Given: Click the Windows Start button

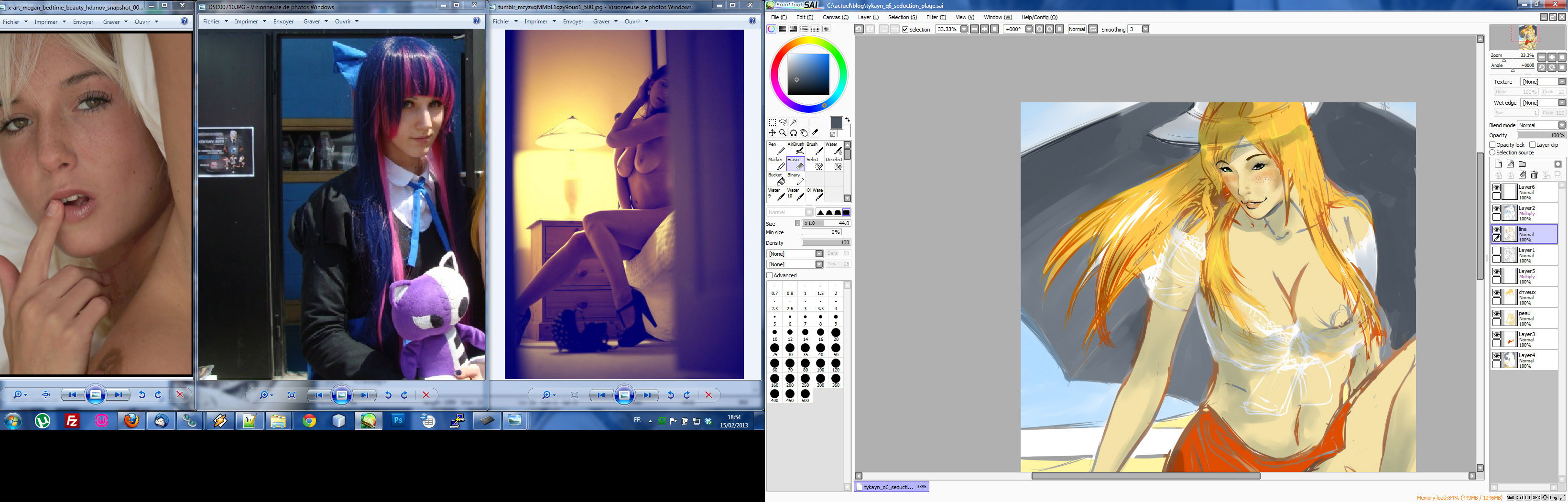Looking at the screenshot, I should point(13,420).
